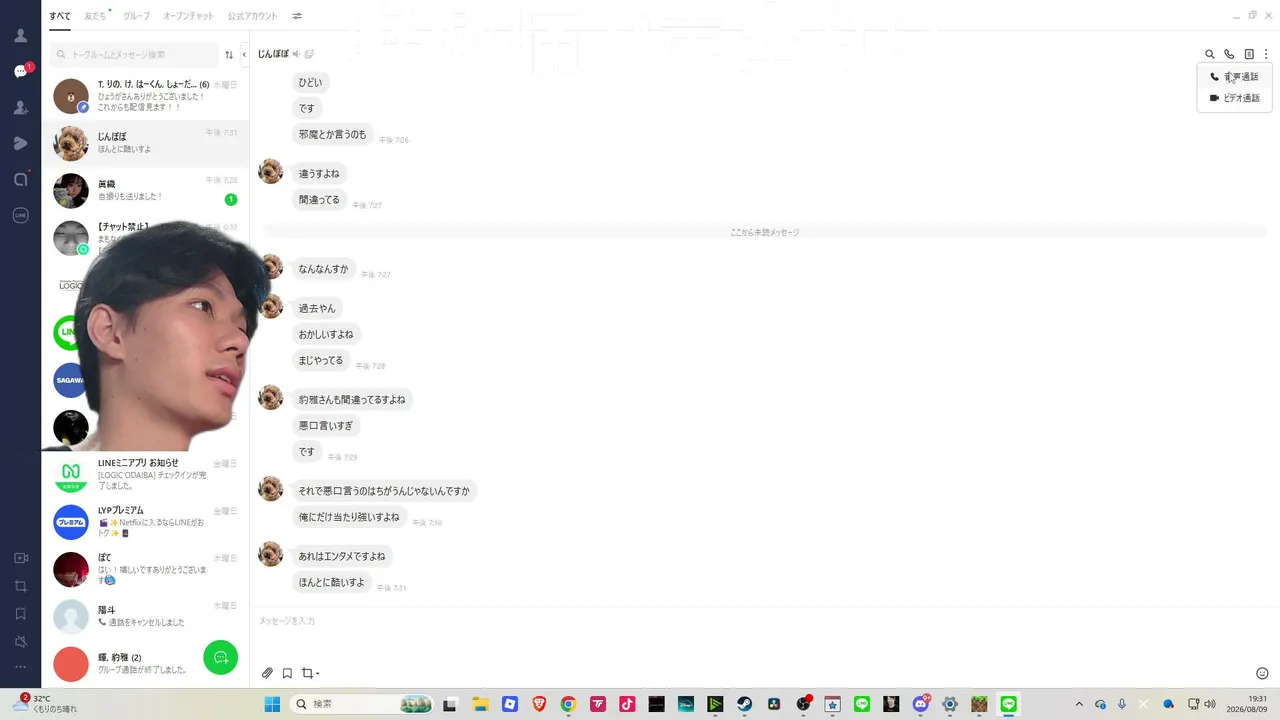Open Keep from the message toolbar bookmark
Image resolution: width=1280 pixels, height=720 pixels.
pos(287,673)
